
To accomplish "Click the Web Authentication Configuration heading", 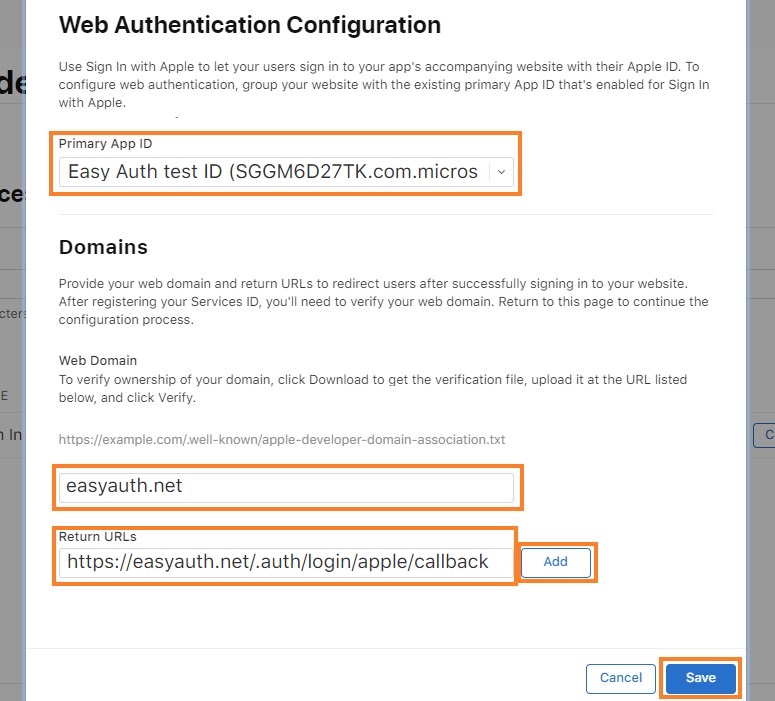I will tap(250, 25).
